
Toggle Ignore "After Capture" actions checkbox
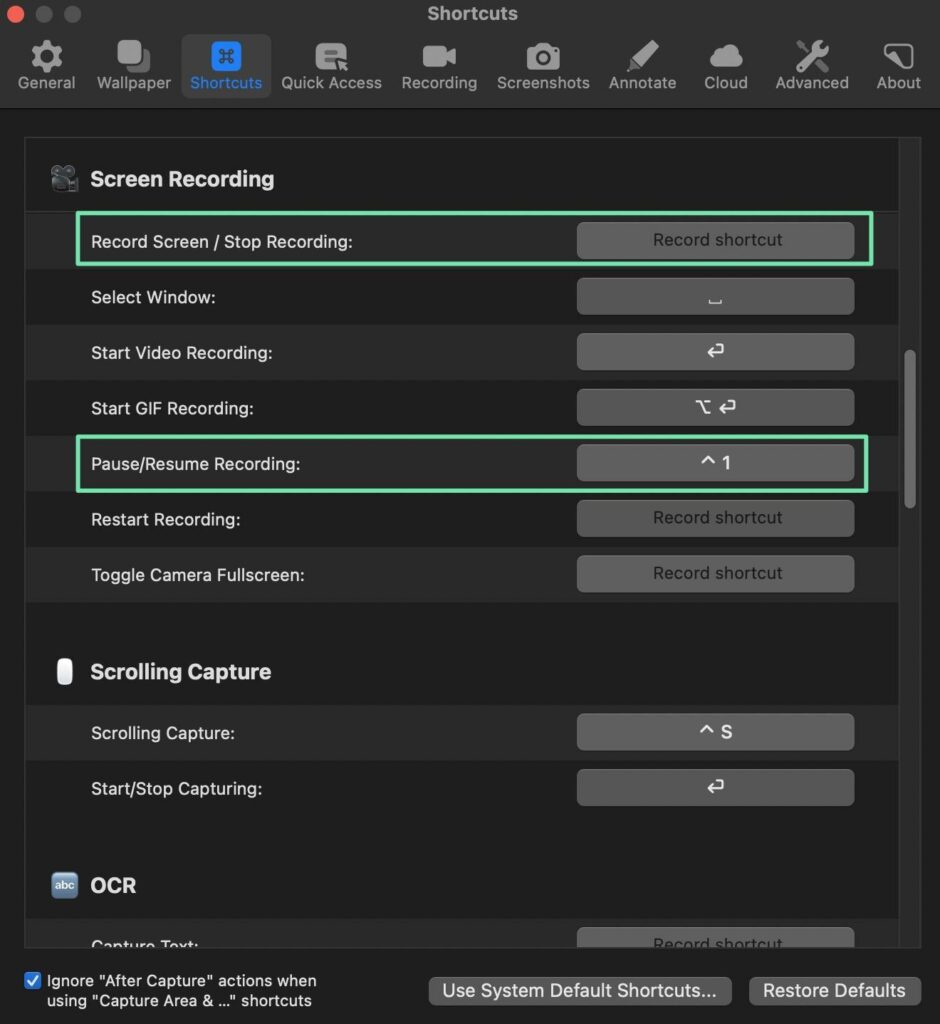coord(33,981)
